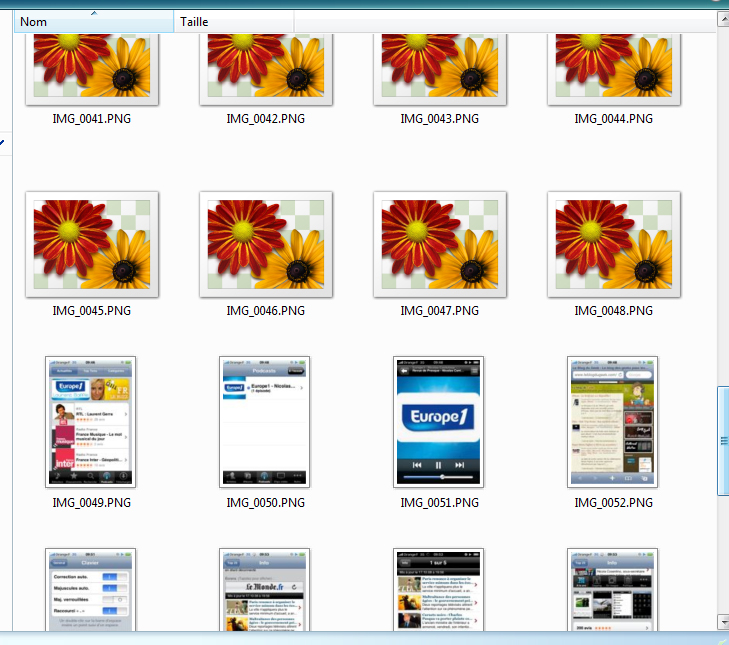Click the scroll down arrow of the file list
729x645 pixels.
point(722,621)
